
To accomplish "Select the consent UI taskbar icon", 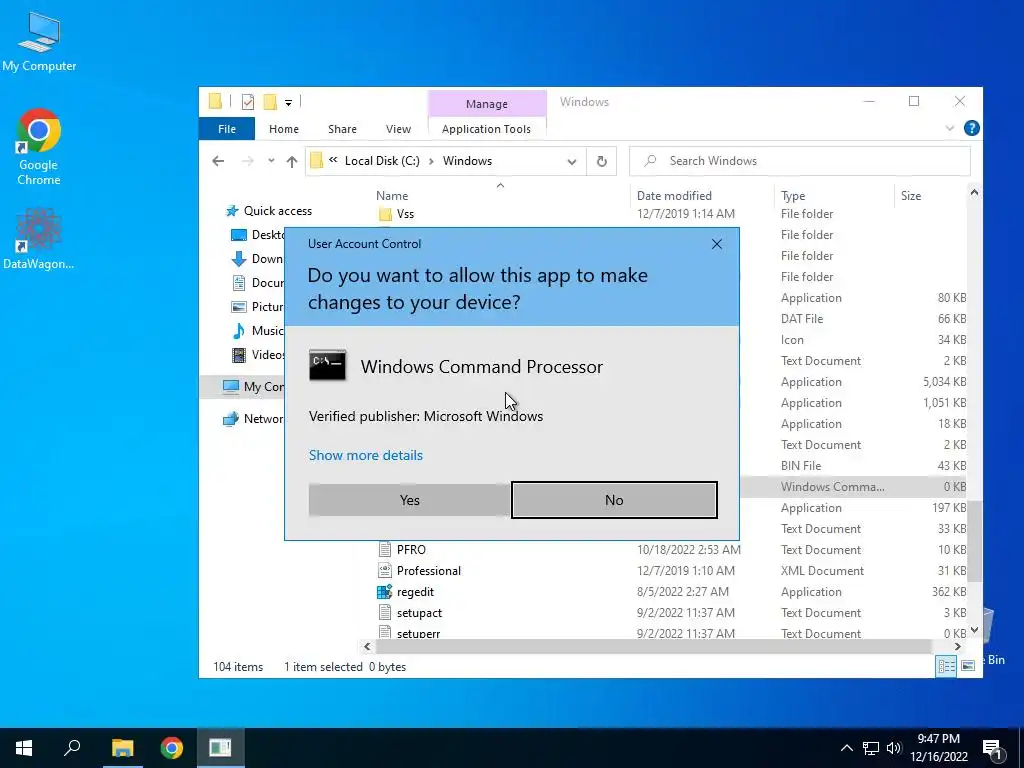I will point(220,748).
